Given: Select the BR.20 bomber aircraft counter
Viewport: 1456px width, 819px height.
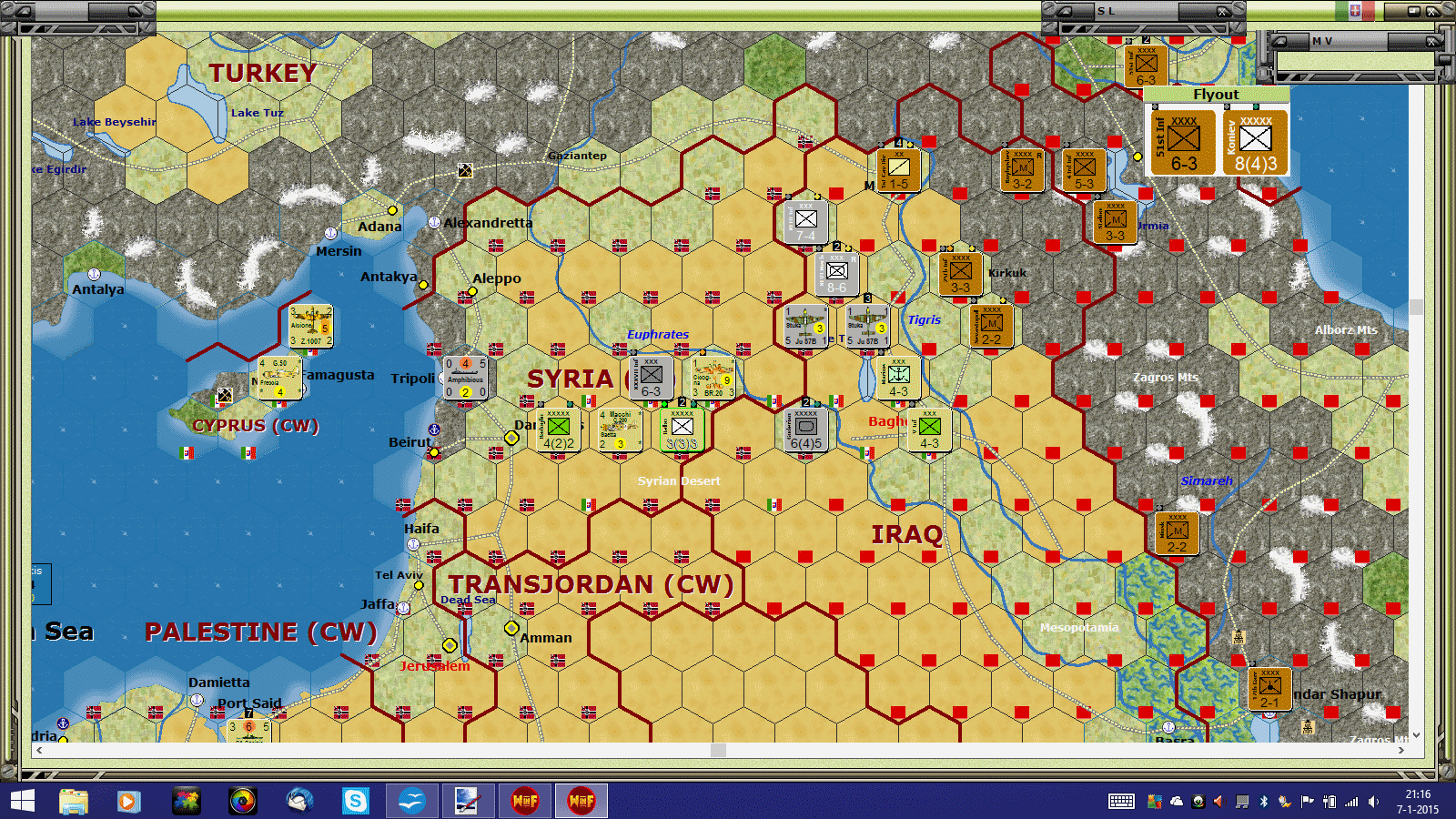Looking at the screenshot, I should (x=713, y=378).
